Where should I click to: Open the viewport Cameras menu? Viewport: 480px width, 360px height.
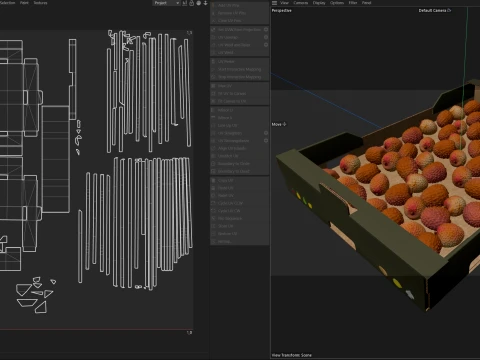click(301, 3)
